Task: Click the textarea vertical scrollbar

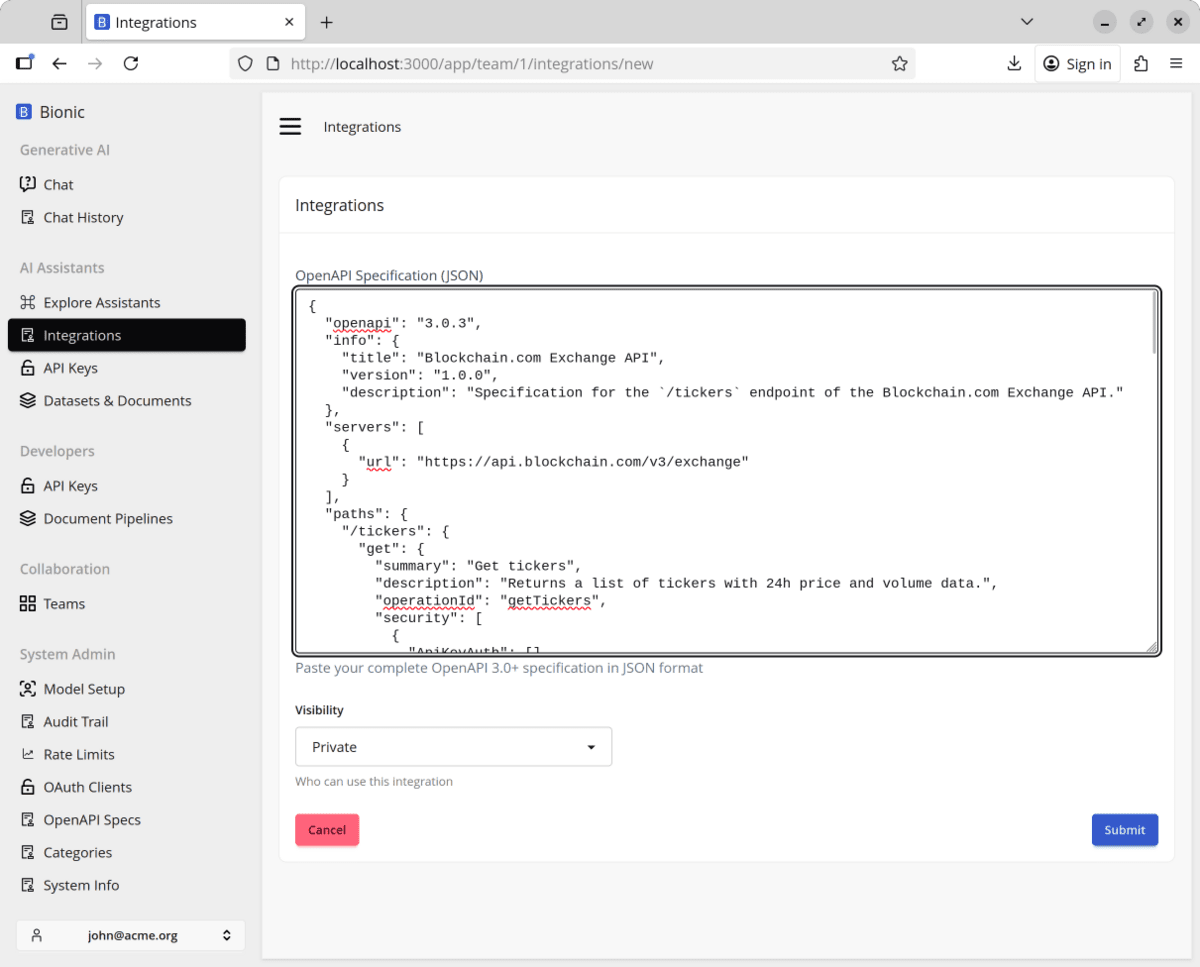Action: click(1153, 324)
